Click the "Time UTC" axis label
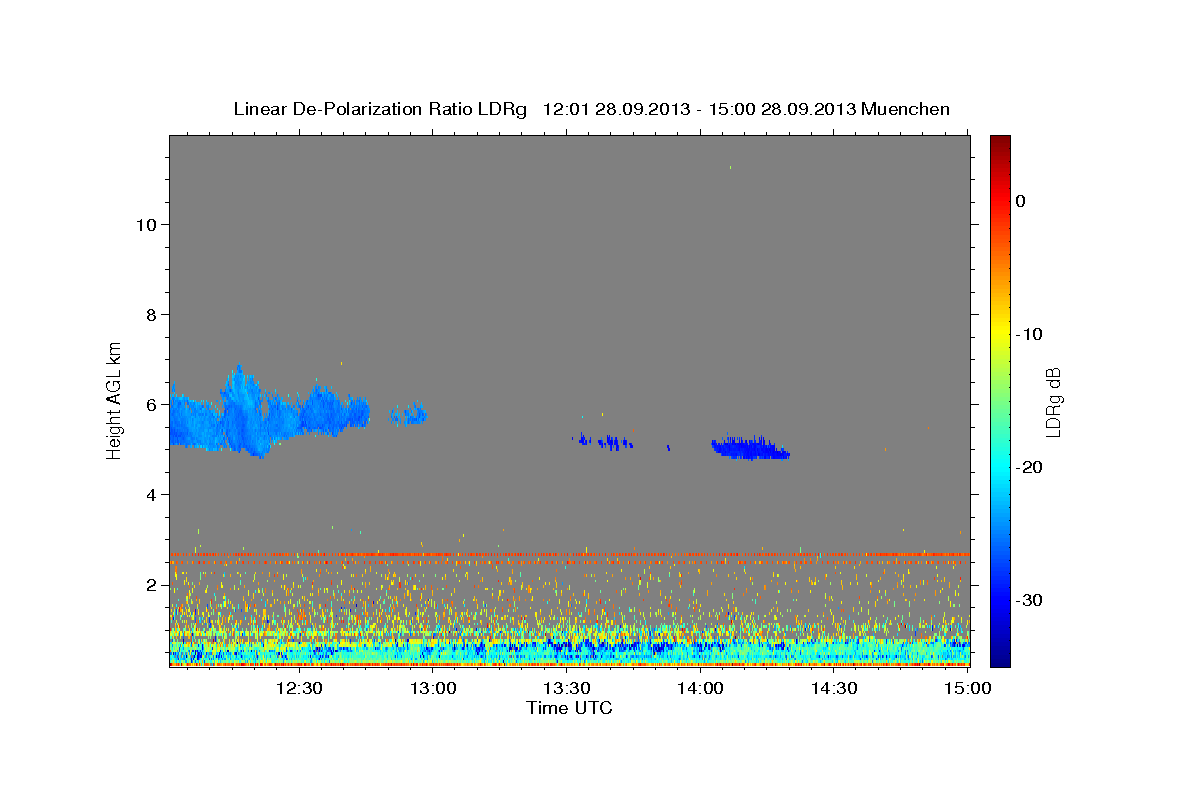The width and height of the screenshot is (1200, 800). [x=569, y=708]
